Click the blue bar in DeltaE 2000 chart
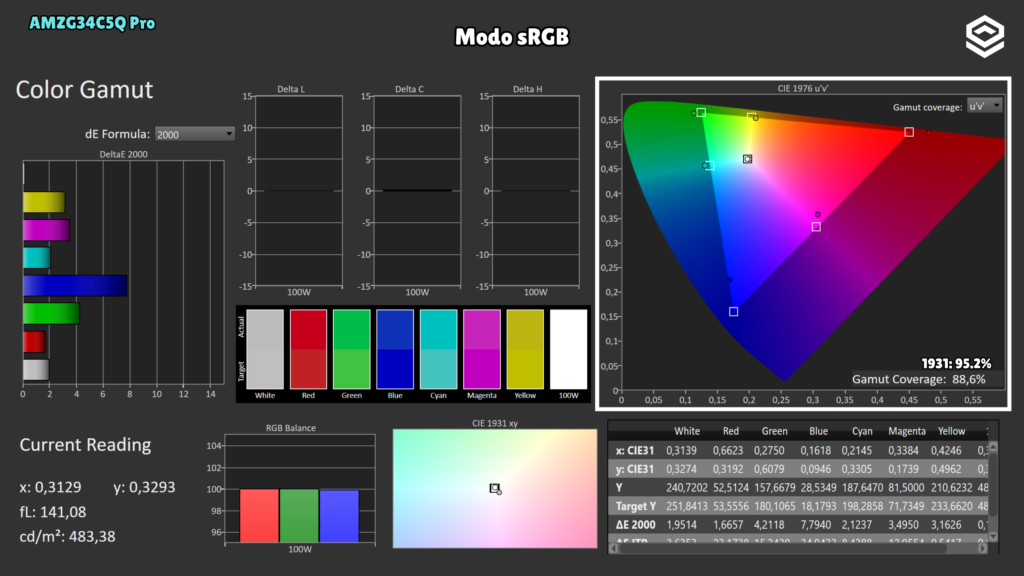Viewport: 1024px width, 576px height. (75, 286)
